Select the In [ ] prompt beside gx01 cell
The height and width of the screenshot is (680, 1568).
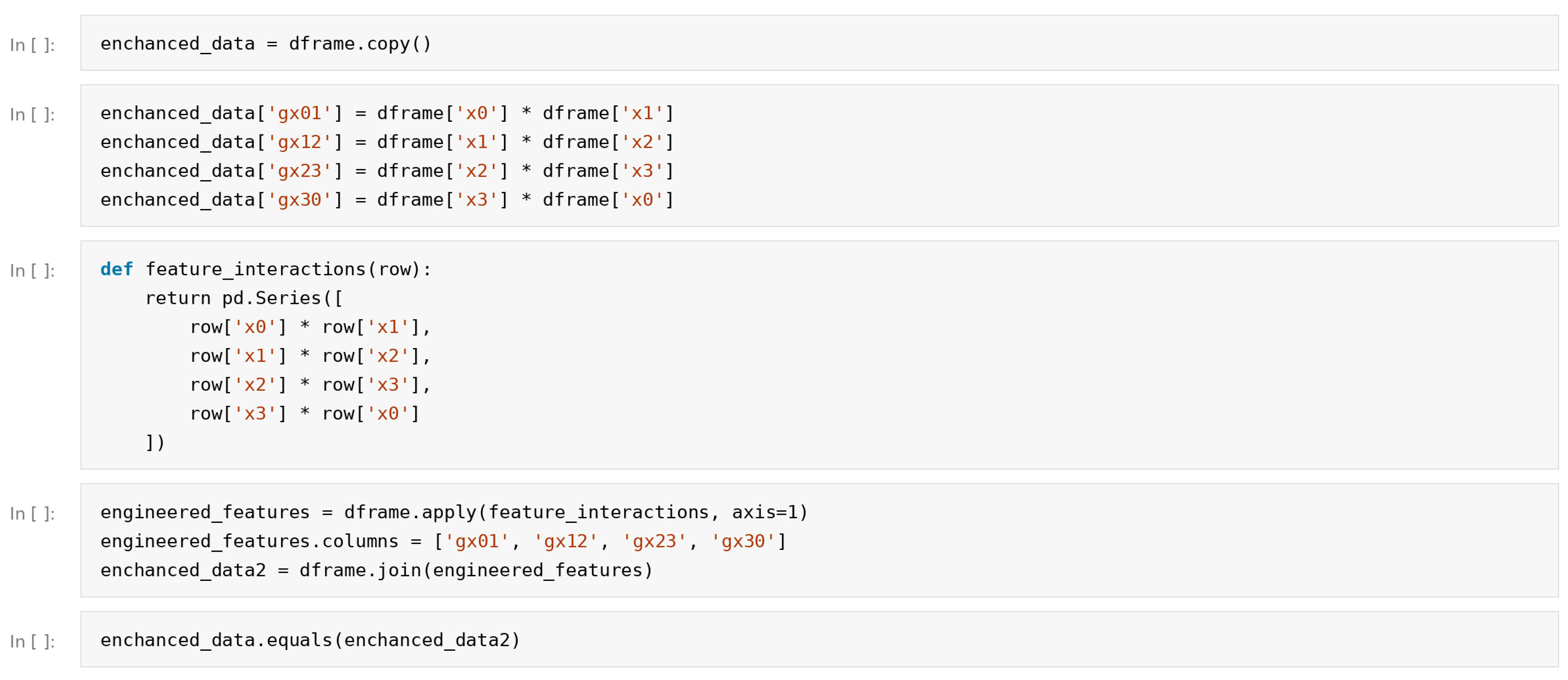pos(33,114)
